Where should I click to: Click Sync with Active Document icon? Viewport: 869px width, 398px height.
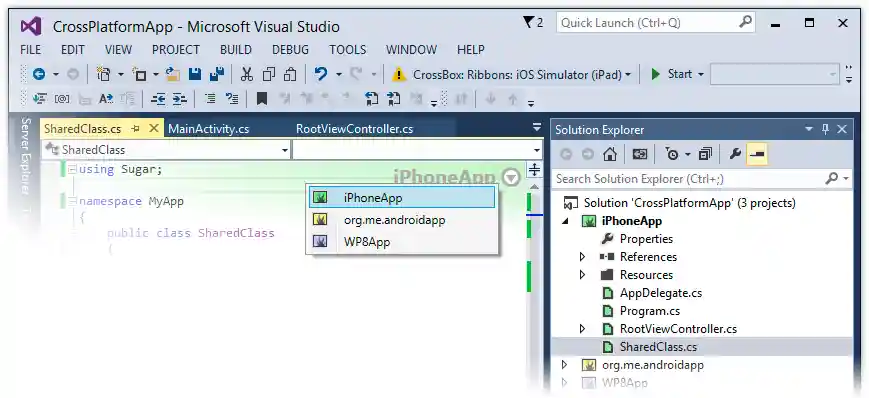pyautogui.click(x=640, y=155)
